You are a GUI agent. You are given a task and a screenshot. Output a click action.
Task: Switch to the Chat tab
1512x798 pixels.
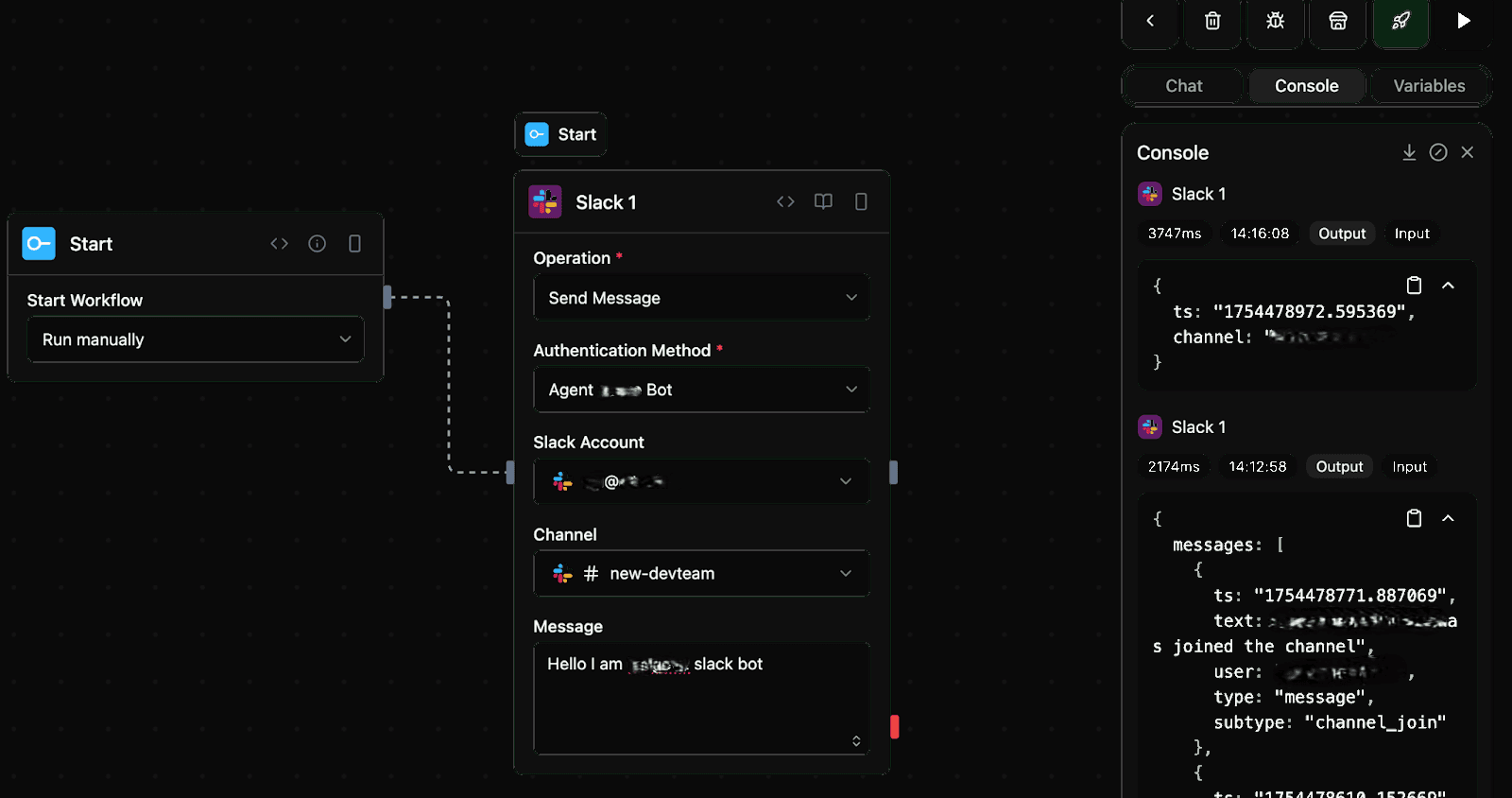point(1184,86)
